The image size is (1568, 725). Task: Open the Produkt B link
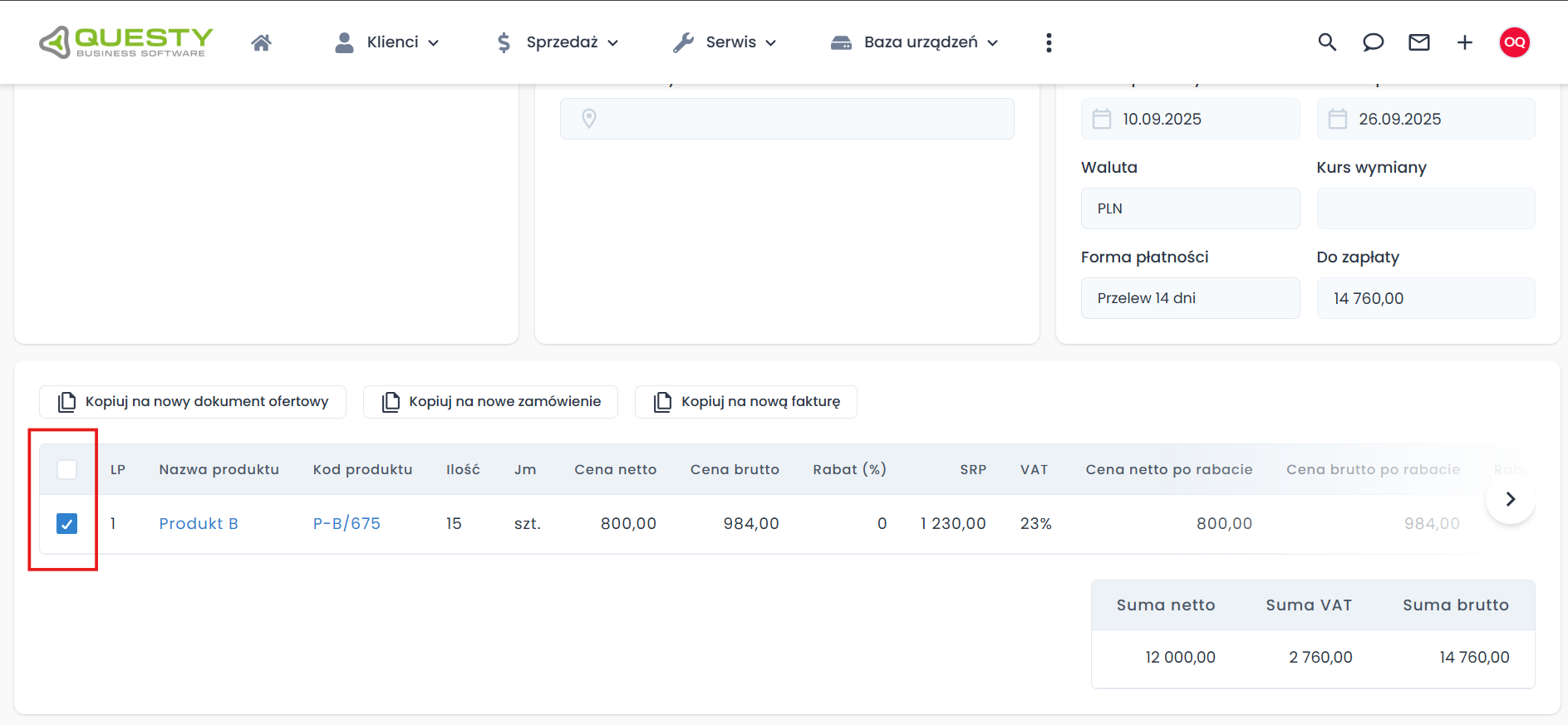point(199,524)
